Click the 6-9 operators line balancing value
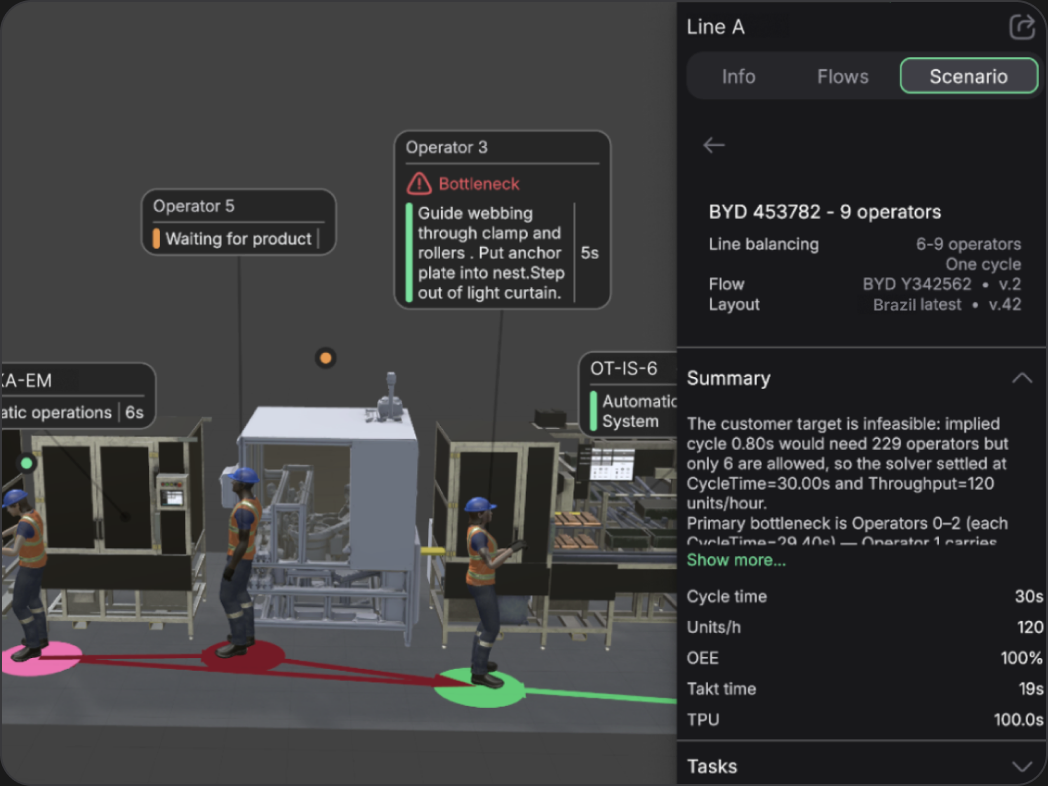 click(x=968, y=244)
